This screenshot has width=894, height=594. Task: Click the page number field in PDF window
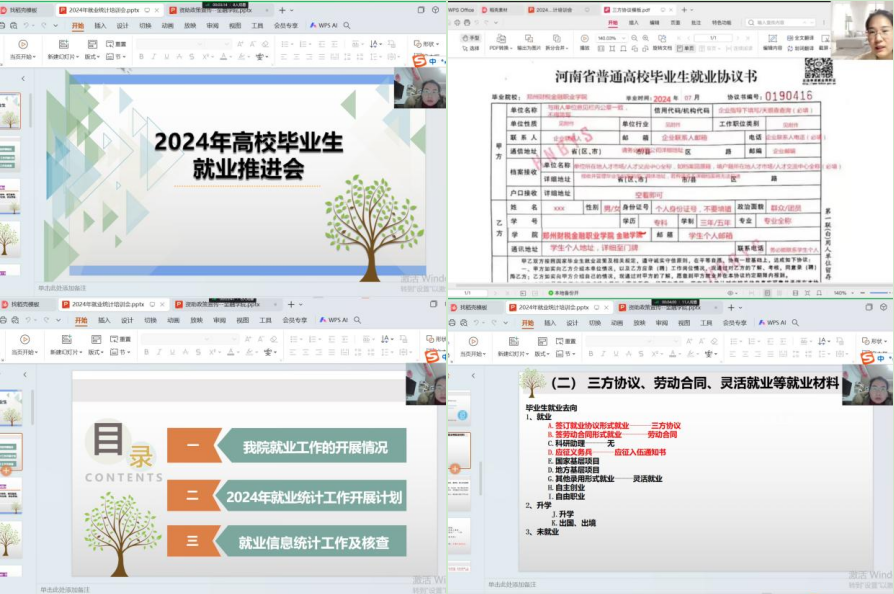pos(713,38)
